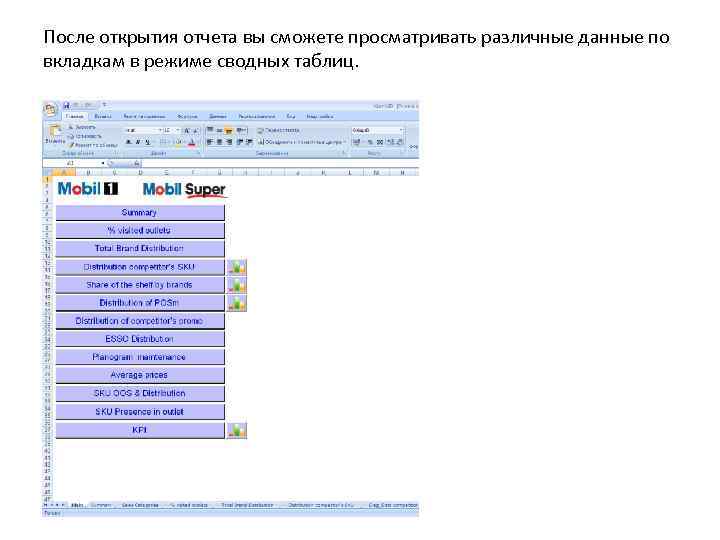Click the Mobil 1 logo image
The image size is (720, 540).
point(87,188)
